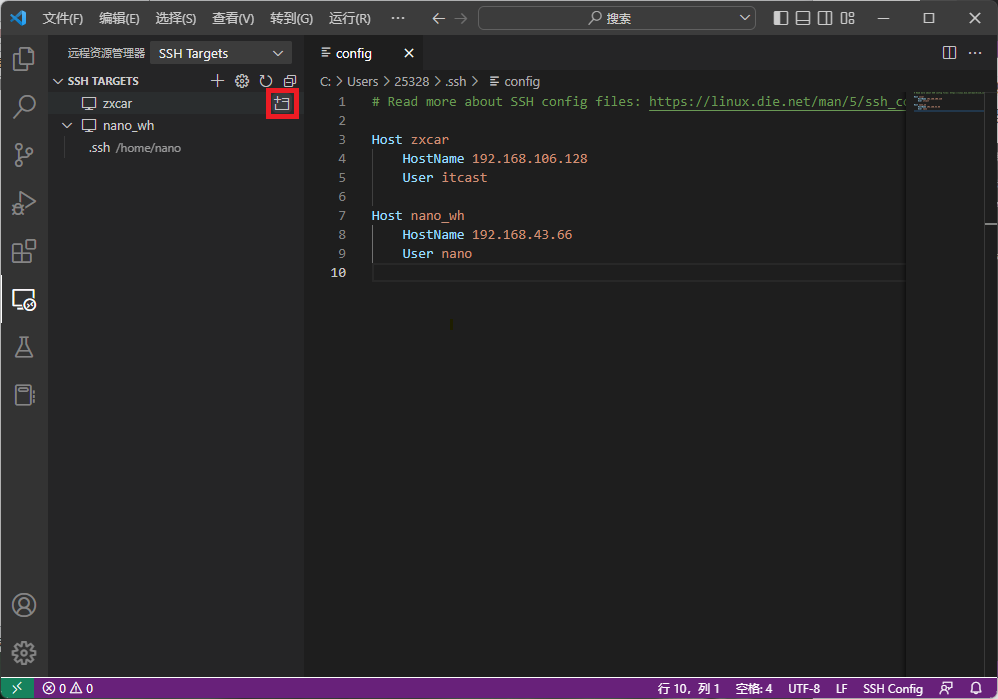Open the 文件(F) menu
Image resolution: width=998 pixels, height=699 pixels.
click(63, 18)
